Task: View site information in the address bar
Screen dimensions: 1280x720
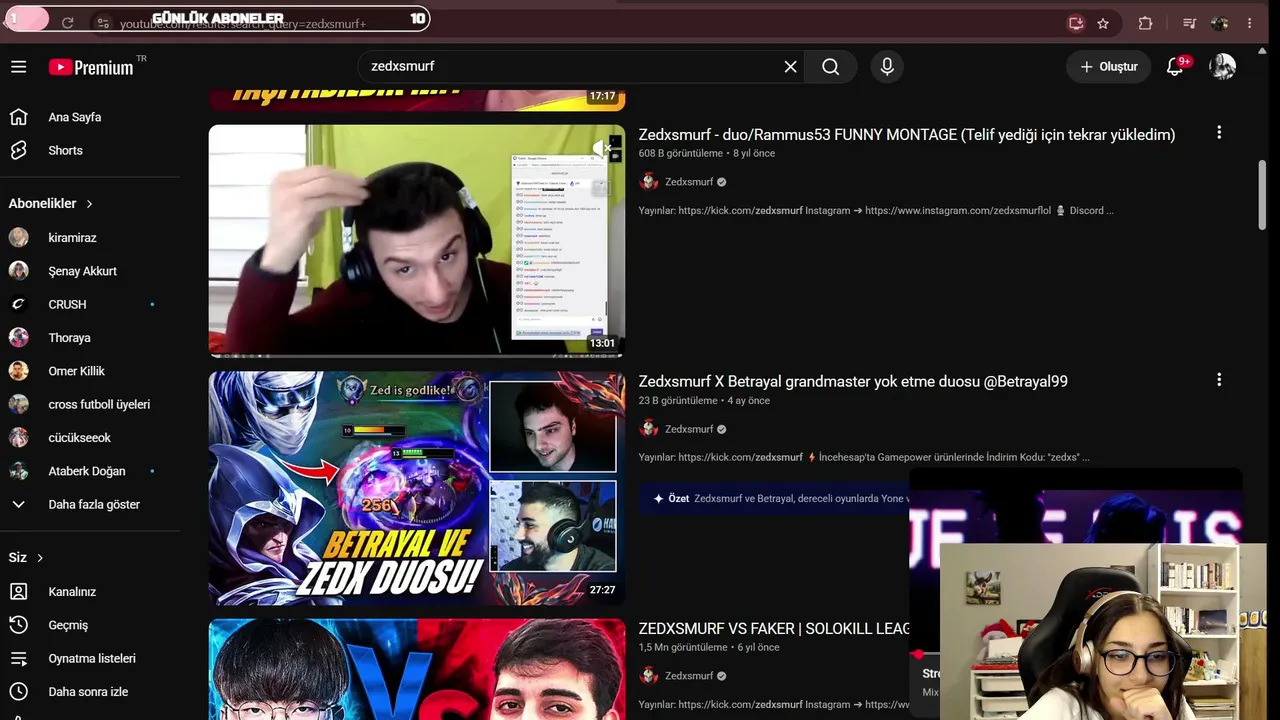Action: [x=103, y=23]
